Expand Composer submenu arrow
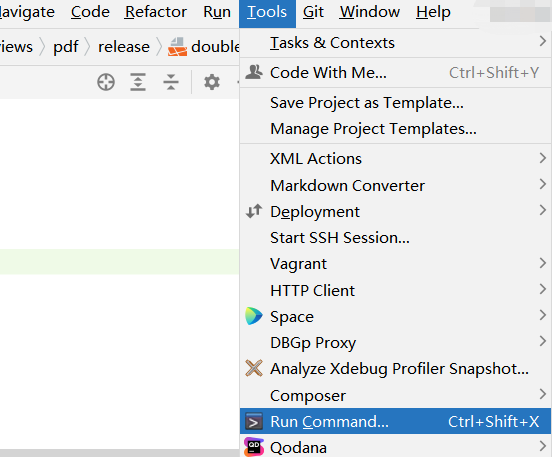The image size is (552, 457). point(542,394)
